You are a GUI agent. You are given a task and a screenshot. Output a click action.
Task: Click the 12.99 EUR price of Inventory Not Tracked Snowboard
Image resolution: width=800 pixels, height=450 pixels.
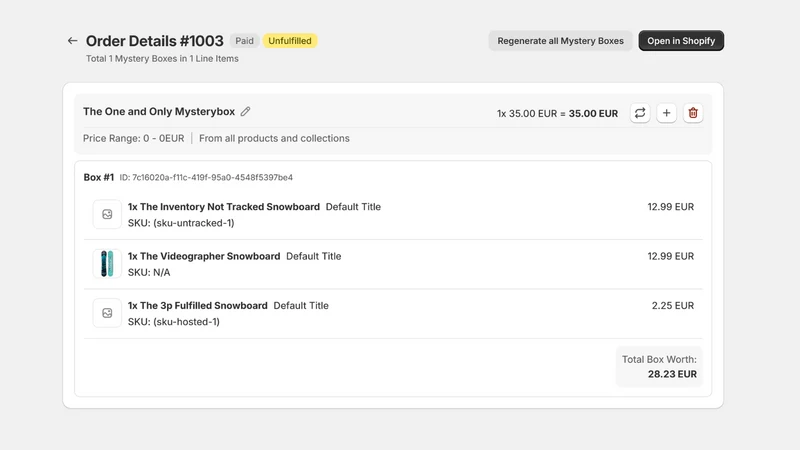coord(670,207)
